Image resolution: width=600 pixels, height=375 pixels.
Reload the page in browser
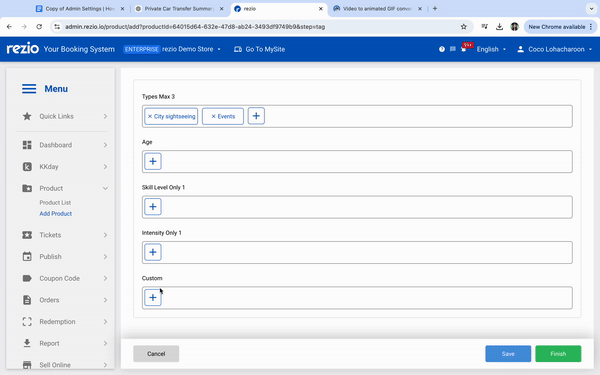coord(39,27)
